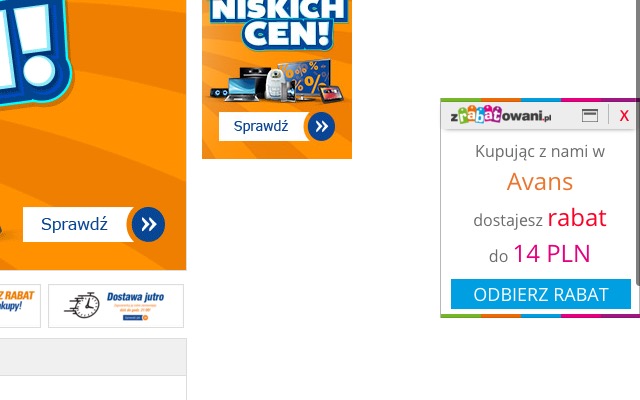Open the zrabatowani.pl logo
The image size is (640, 400).
tap(500, 115)
